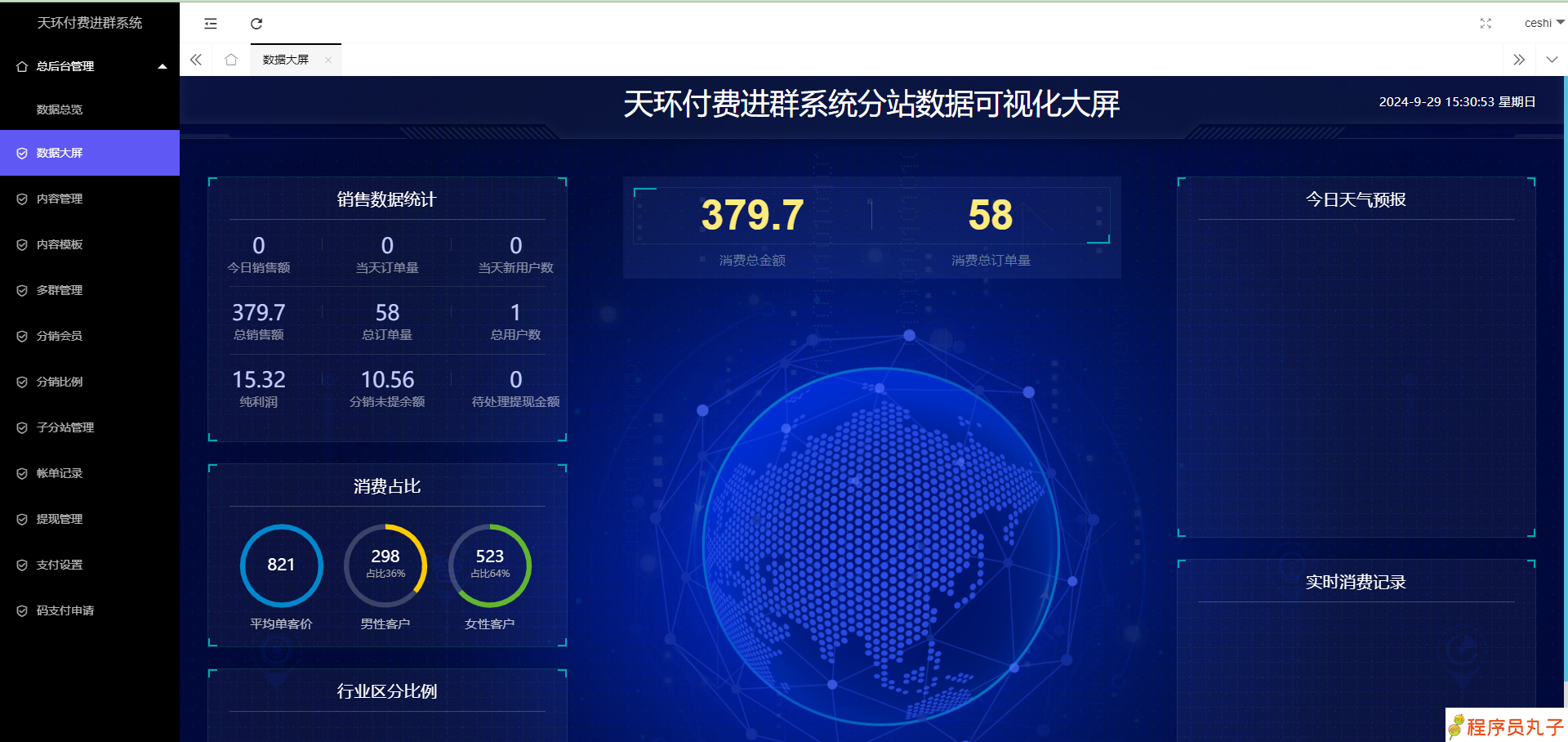This screenshot has height=742, width=1568.
Task: Collapse the 总后台管理 menu group
Action: click(163, 66)
